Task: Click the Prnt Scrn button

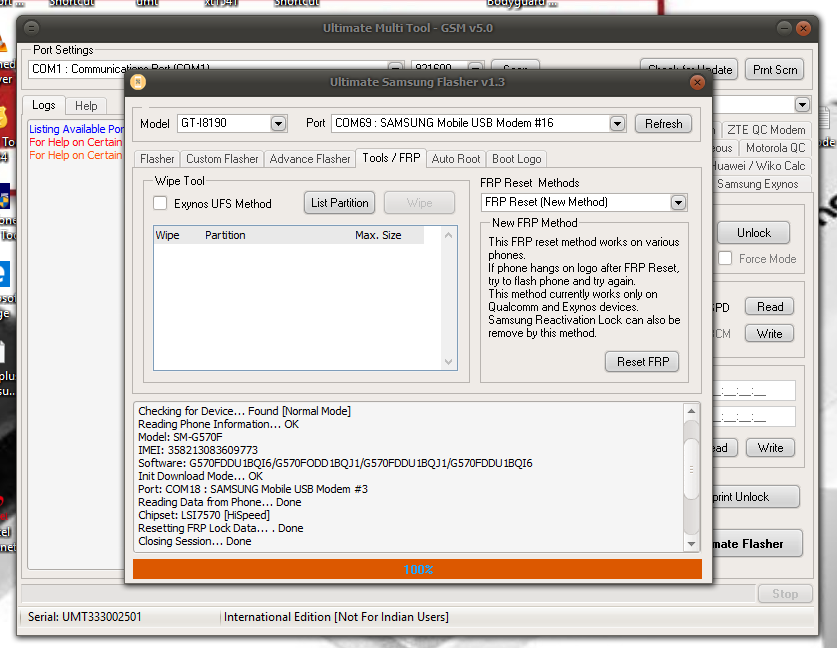Action: point(775,70)
